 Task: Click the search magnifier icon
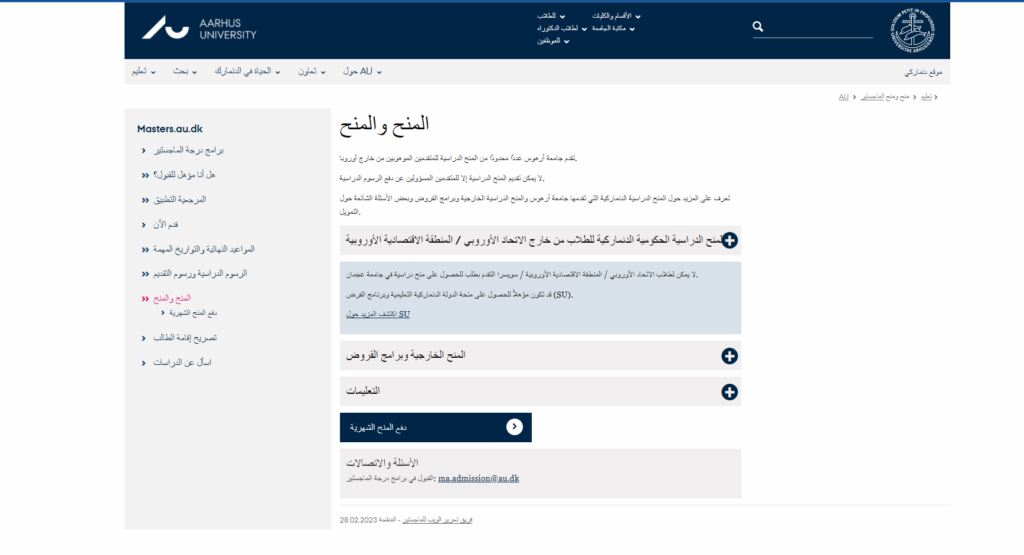point(759,27)
